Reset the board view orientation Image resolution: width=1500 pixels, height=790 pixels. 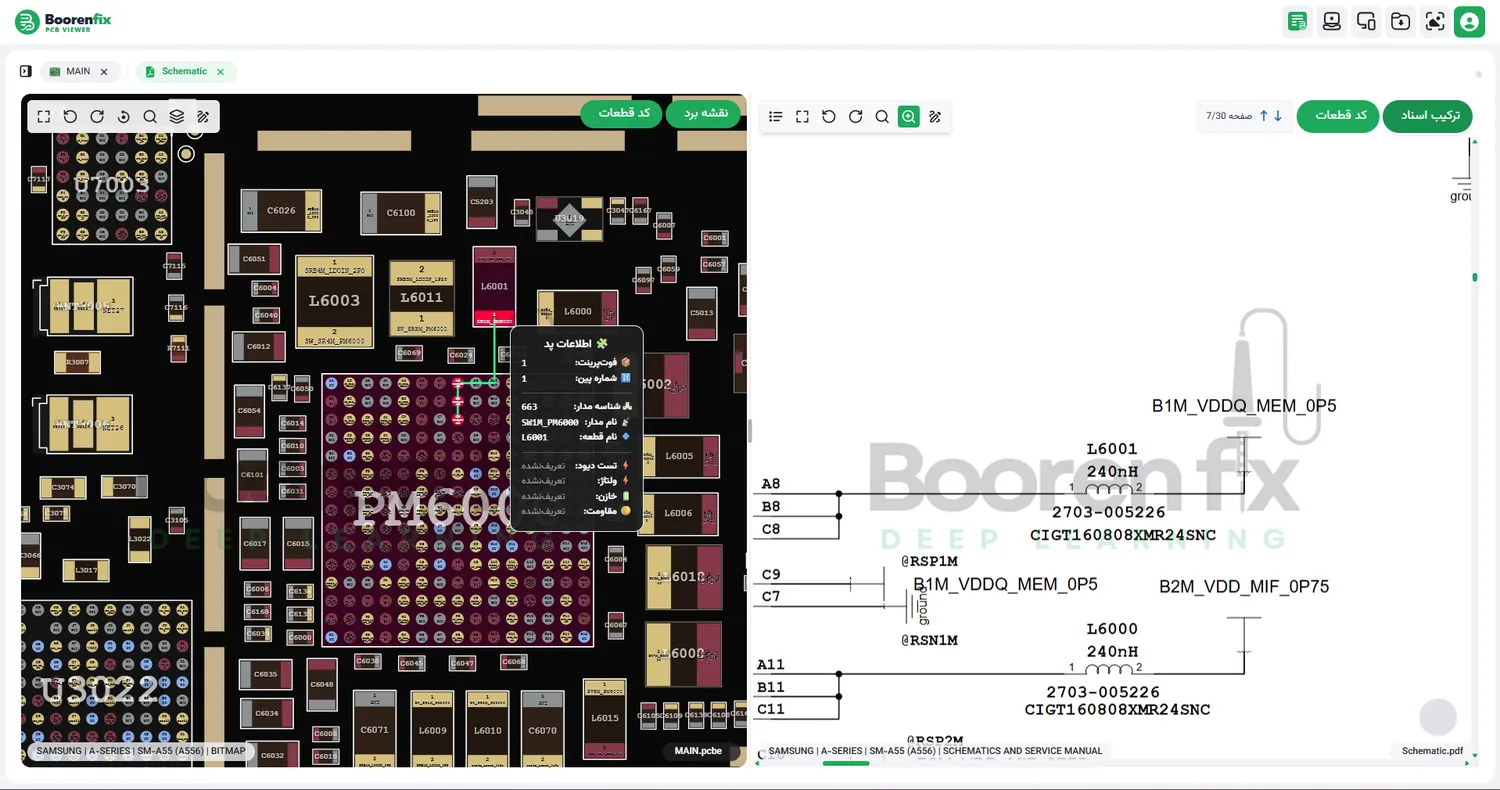123,117
